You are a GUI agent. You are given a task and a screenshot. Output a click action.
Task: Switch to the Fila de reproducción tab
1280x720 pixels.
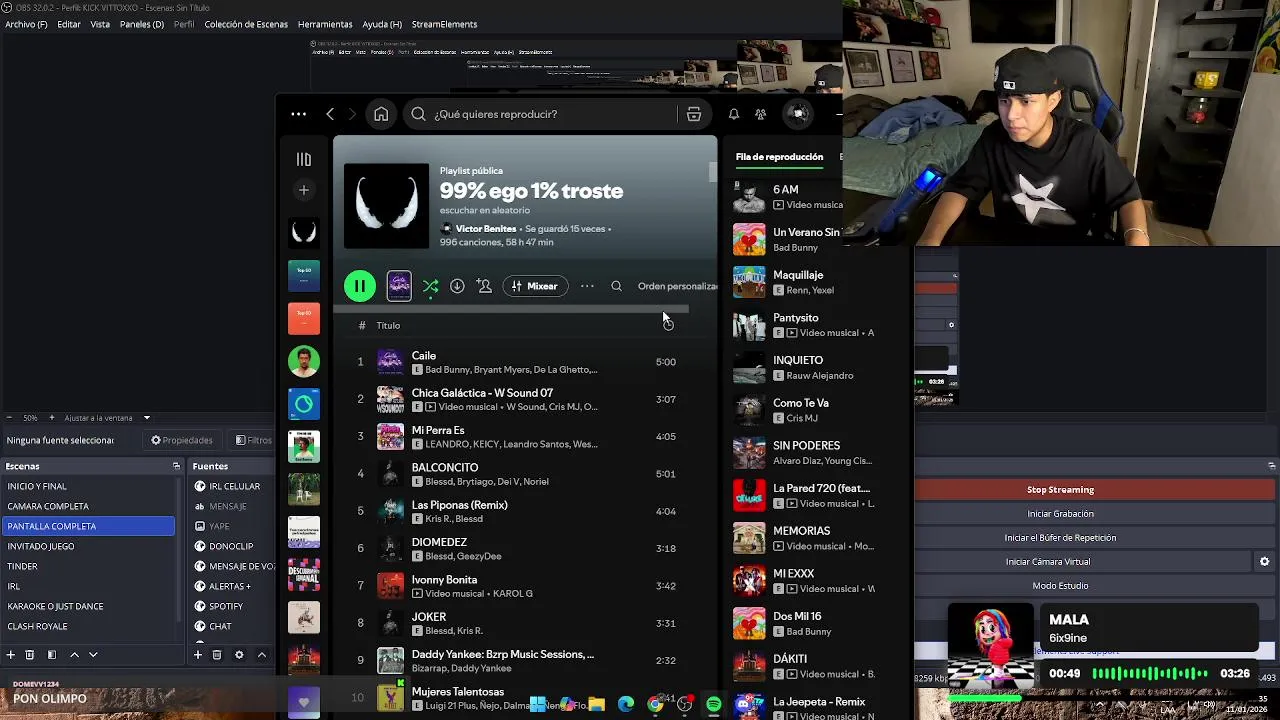(x=779, y=157)
